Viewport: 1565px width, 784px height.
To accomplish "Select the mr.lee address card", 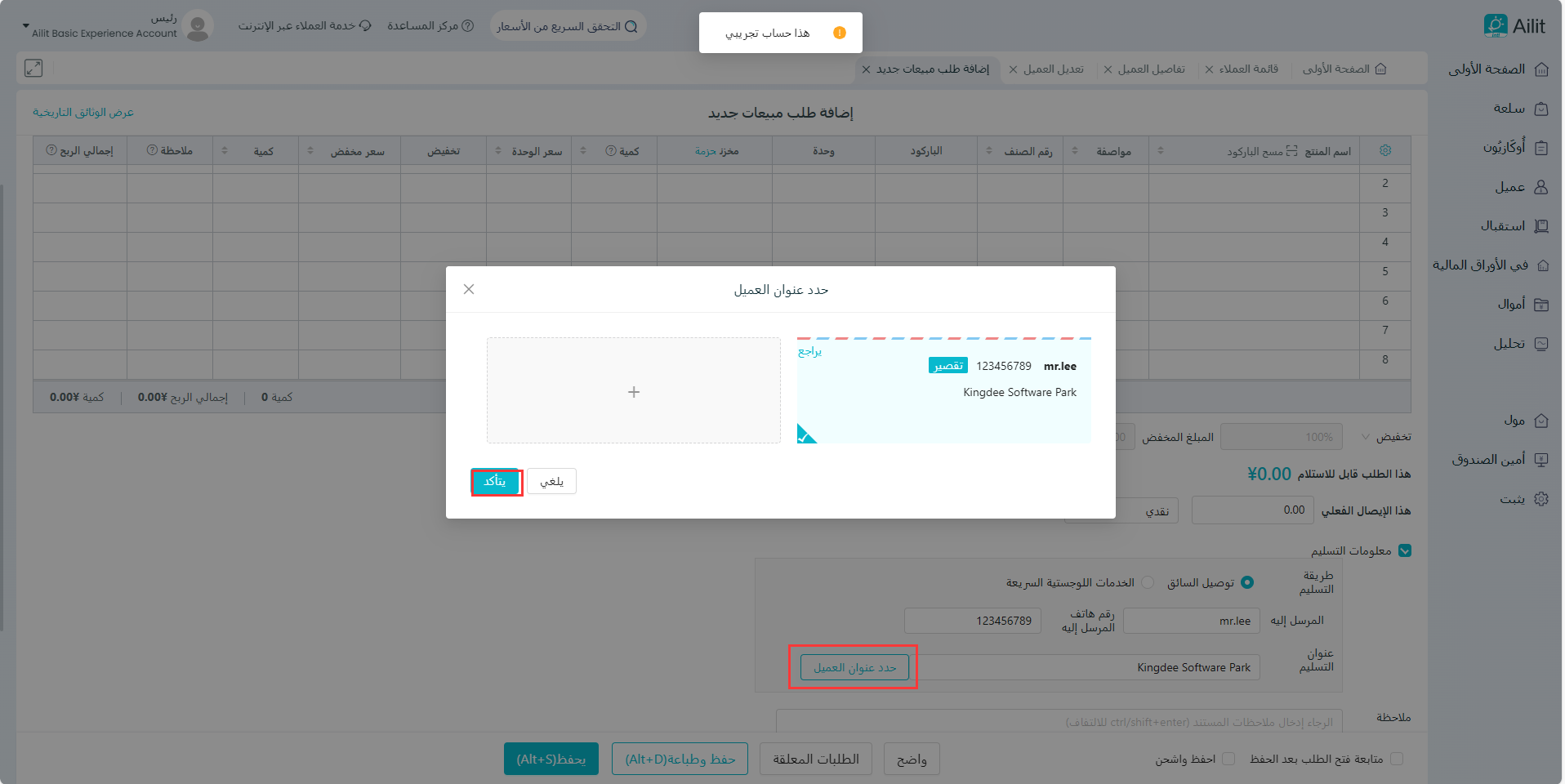I will point(943,391).
